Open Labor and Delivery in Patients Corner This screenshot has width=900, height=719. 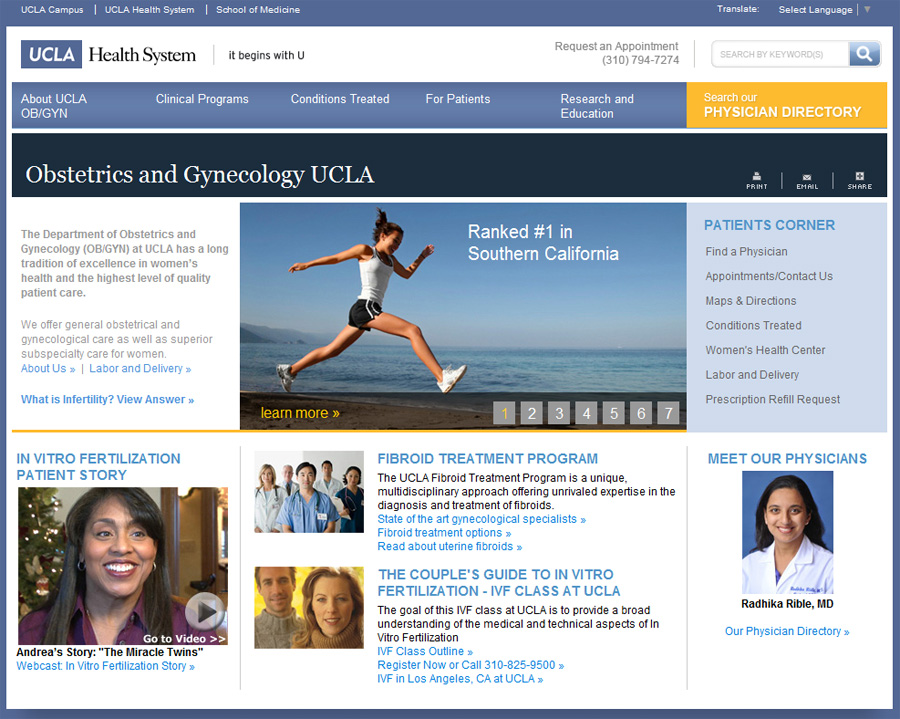(752, 375)
